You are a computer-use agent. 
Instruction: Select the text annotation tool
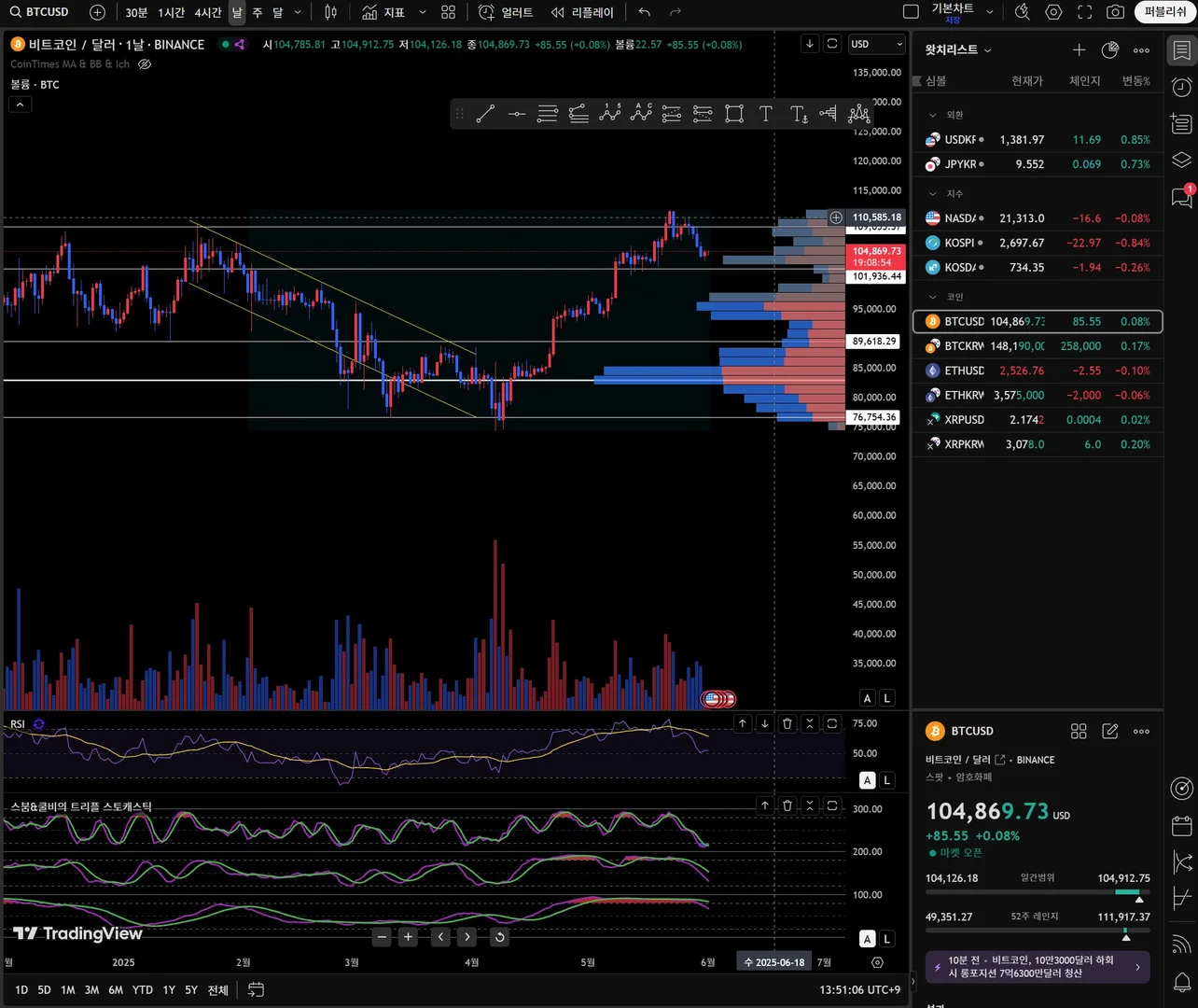point(765,114)
